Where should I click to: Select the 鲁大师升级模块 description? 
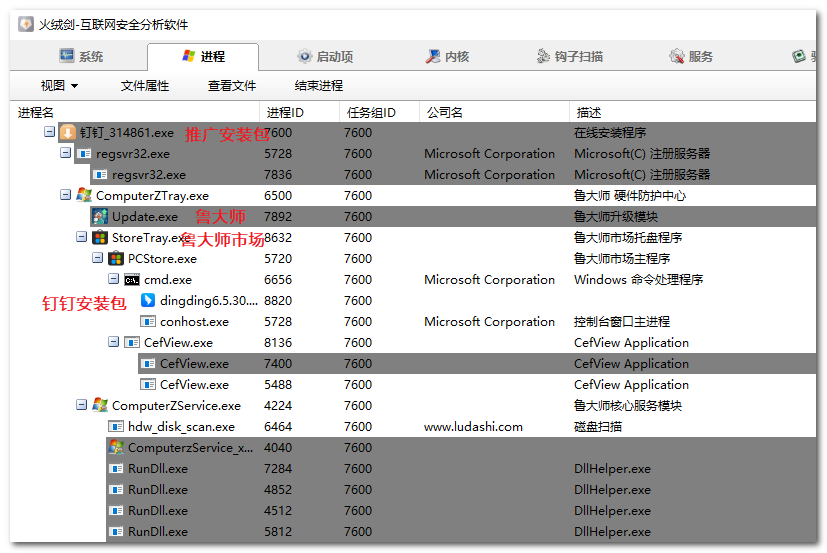pyautogui.click(x=616, y=217)
